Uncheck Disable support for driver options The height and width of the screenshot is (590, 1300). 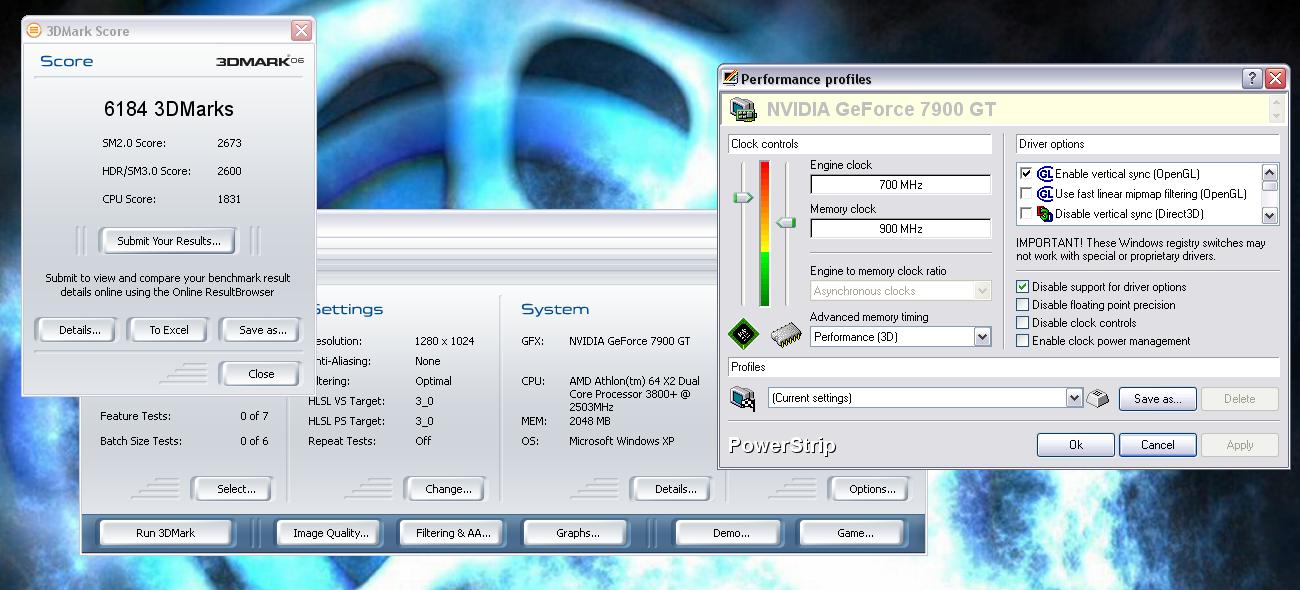[1022, 287]
